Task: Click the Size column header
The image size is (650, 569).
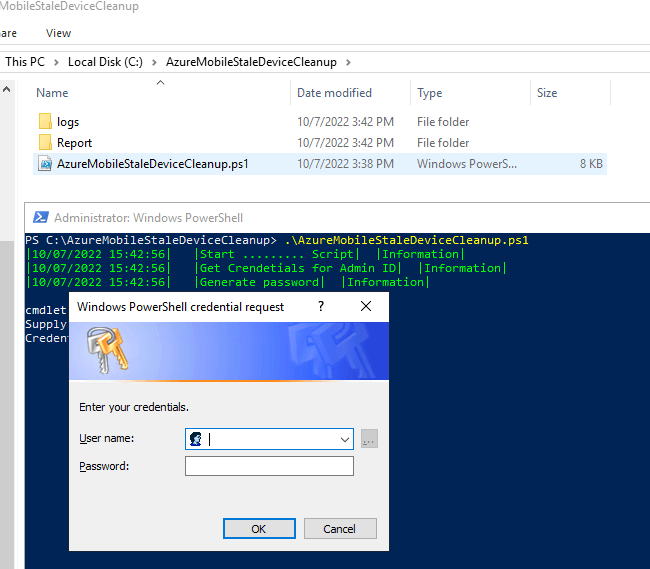Action: [x=547, y=93]
